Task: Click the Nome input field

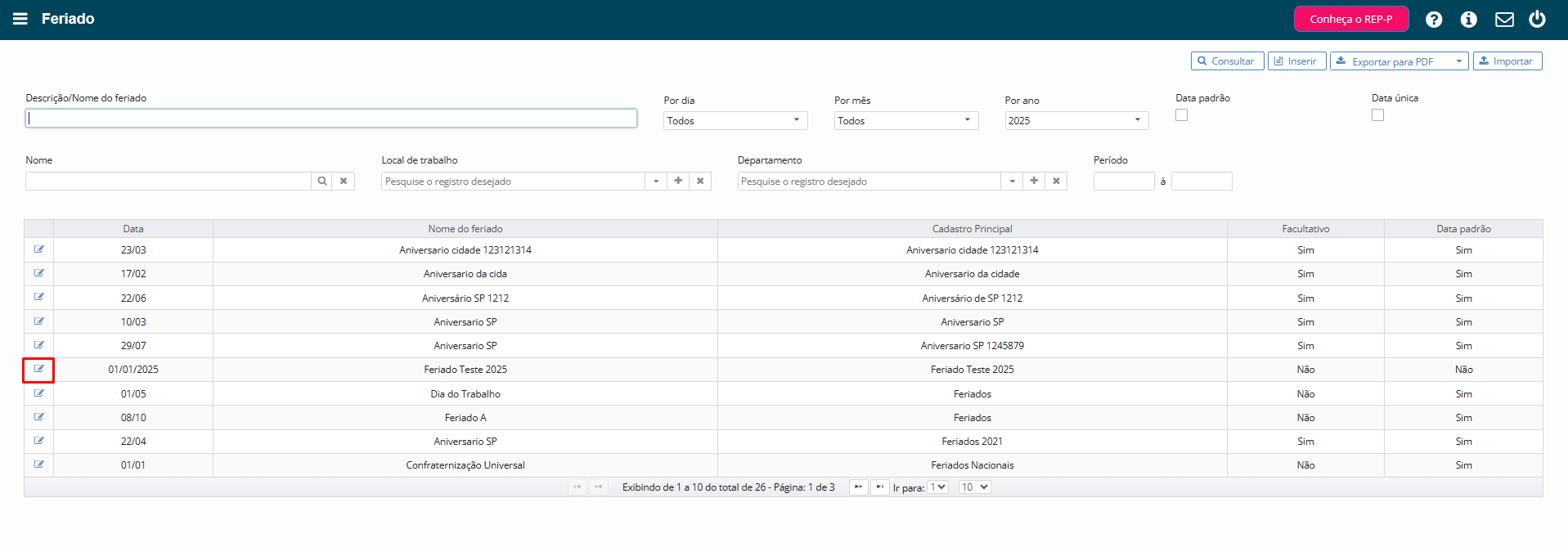Action: coord(168,181)
